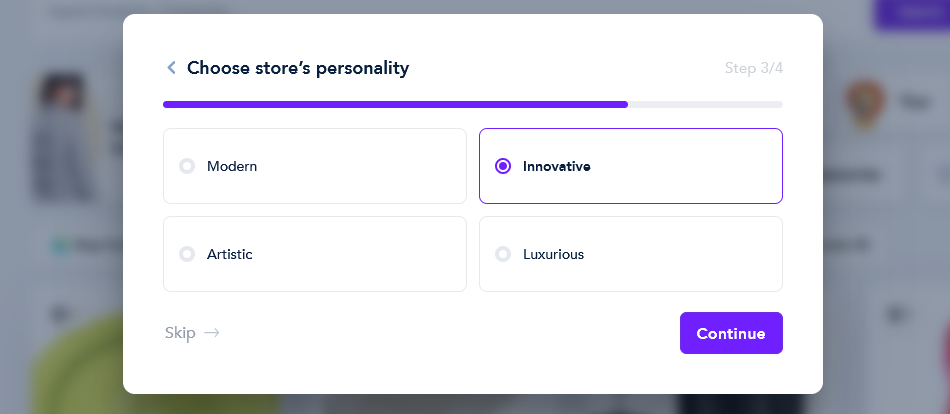This screenshot has width=950, height=414.
Task: Click the Step 3/4 indicator
Action: tap(754, 68)
